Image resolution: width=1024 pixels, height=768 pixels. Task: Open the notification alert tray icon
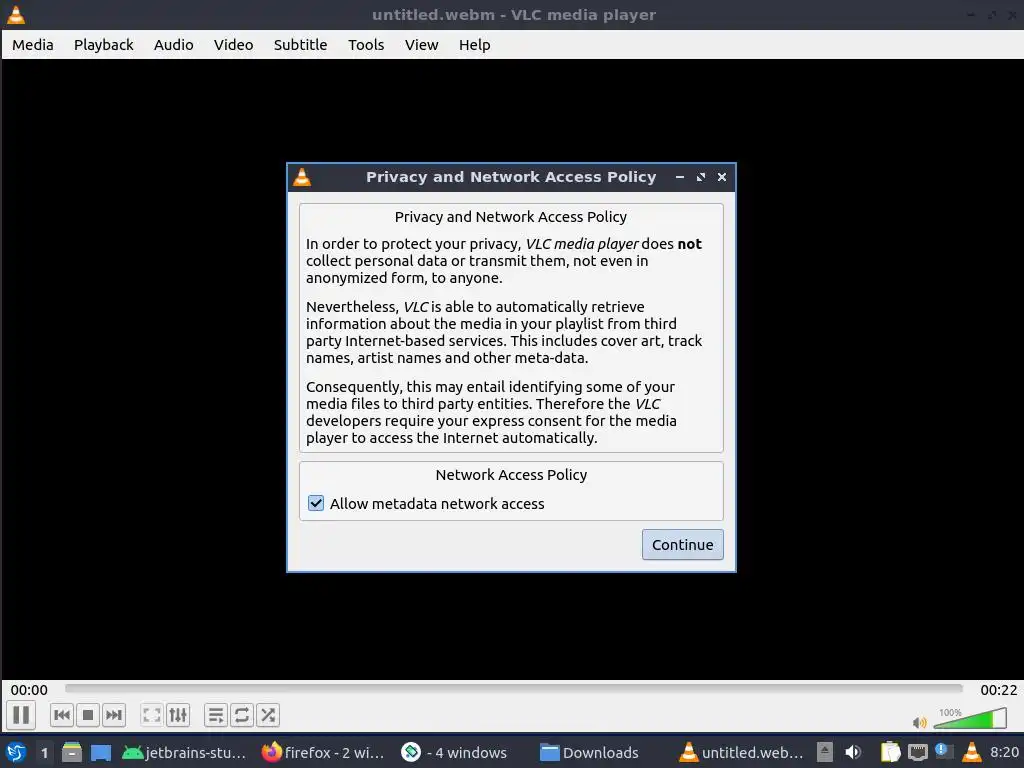coord(944,751)
